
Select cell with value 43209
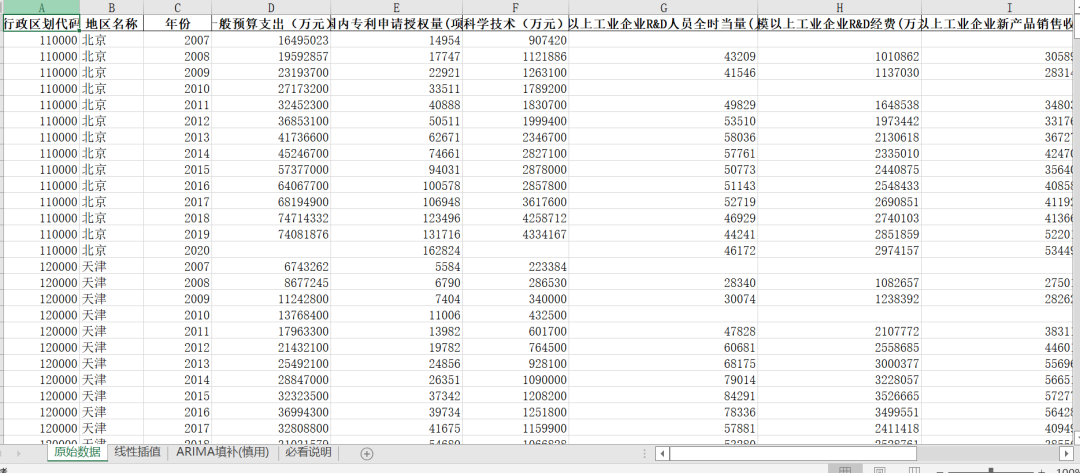pyautogui.click(x=663, y=56)
